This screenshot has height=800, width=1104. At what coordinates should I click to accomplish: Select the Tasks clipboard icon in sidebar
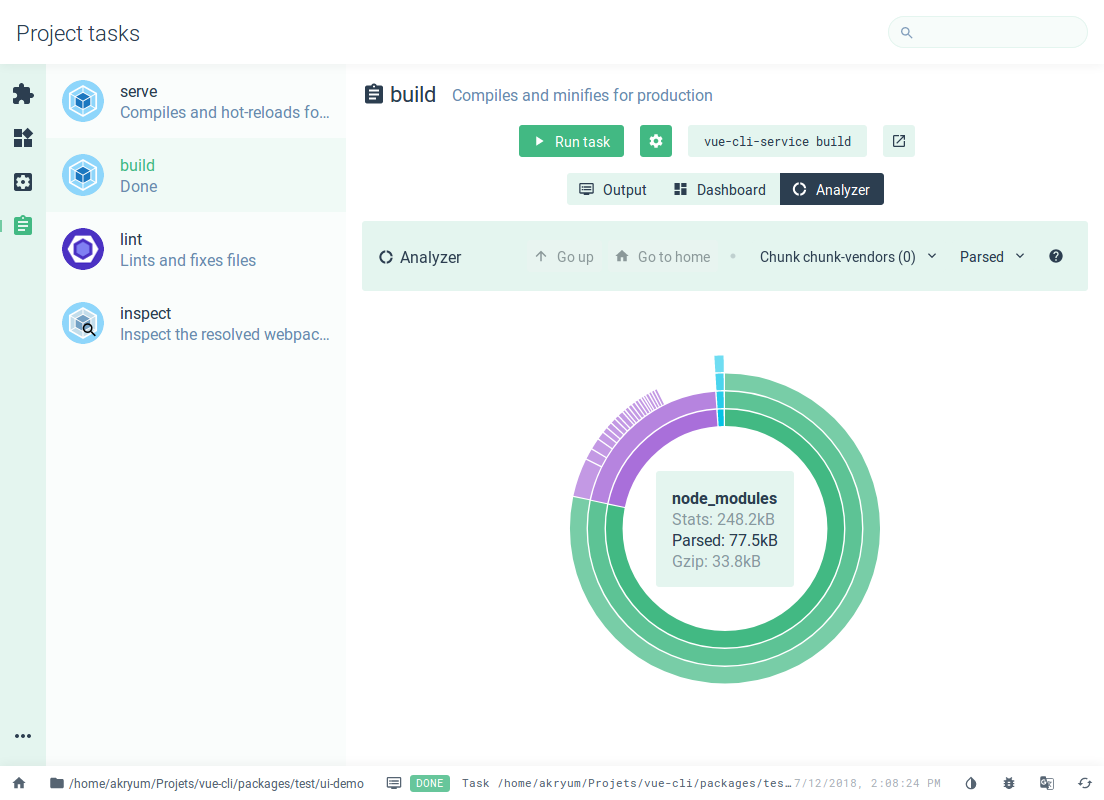tap(22, 226)
